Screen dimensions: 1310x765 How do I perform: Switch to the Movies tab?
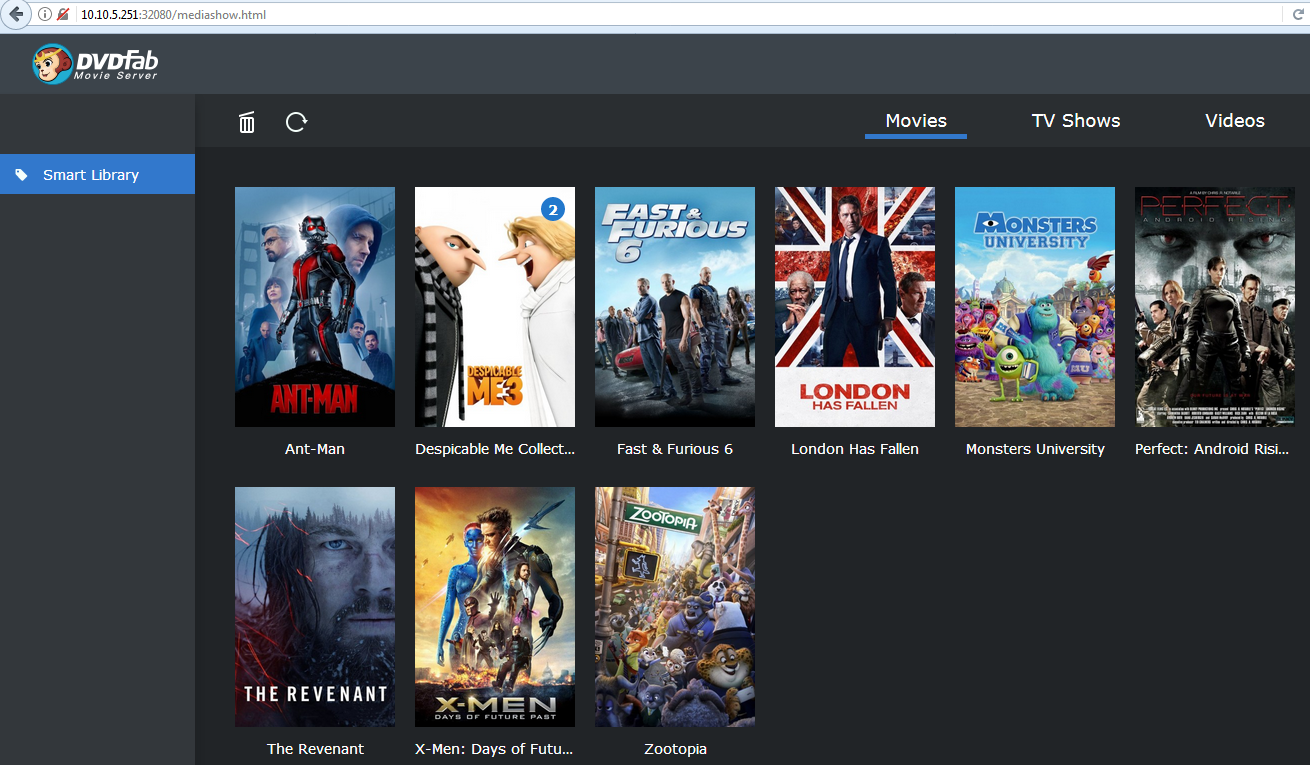(916, 121)
